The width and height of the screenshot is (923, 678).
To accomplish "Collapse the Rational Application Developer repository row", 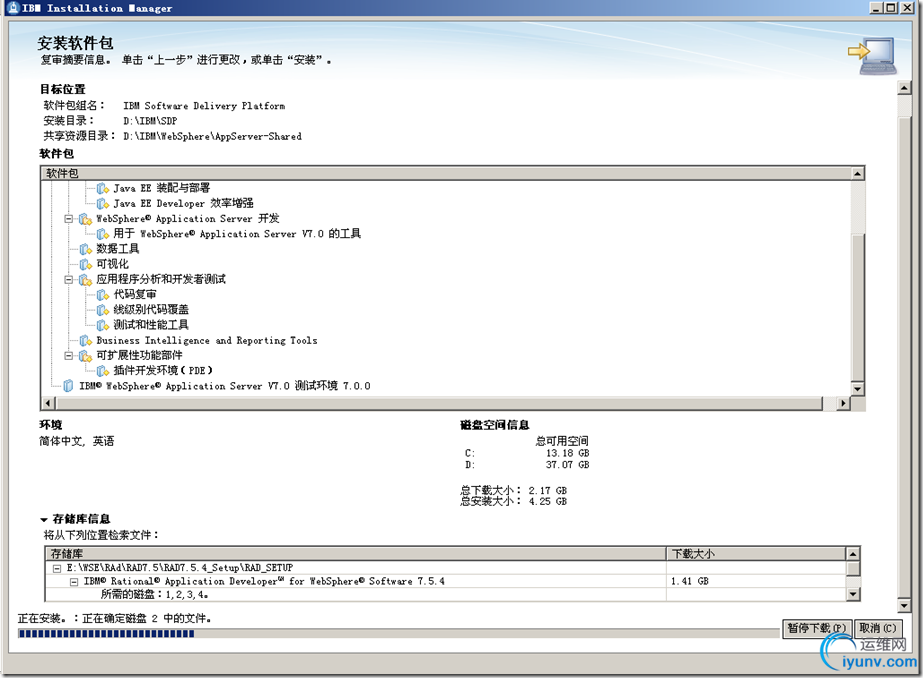I will [x=74, y=582].
